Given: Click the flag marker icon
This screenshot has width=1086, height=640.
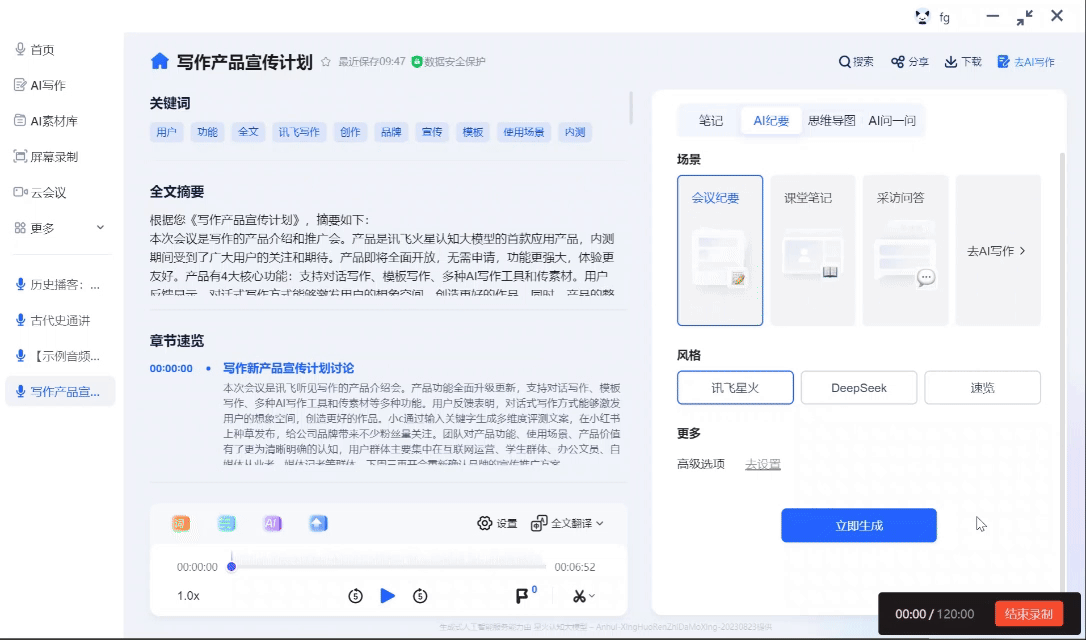Looking at the screenshot, I should pyautogui.click(x=524, y=595).
